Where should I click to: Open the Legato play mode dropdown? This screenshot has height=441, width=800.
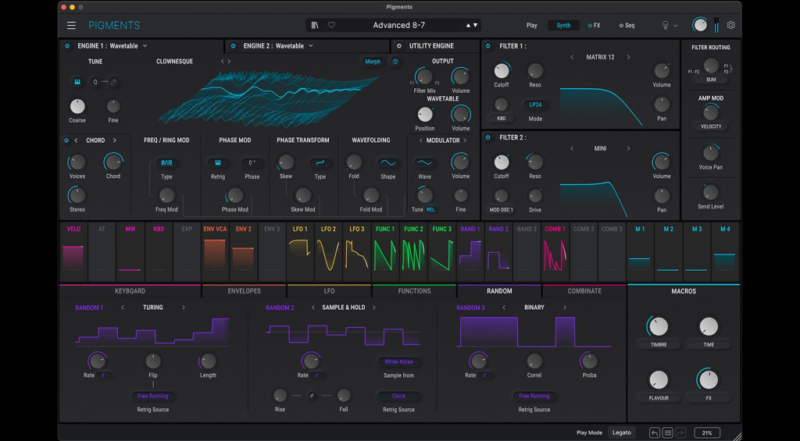tap(622, 432)
